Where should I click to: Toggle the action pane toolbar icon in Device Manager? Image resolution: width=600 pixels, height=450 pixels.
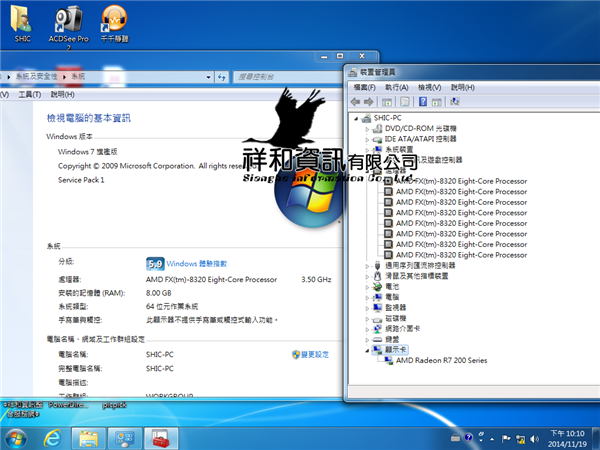click(x=436, y=102)
